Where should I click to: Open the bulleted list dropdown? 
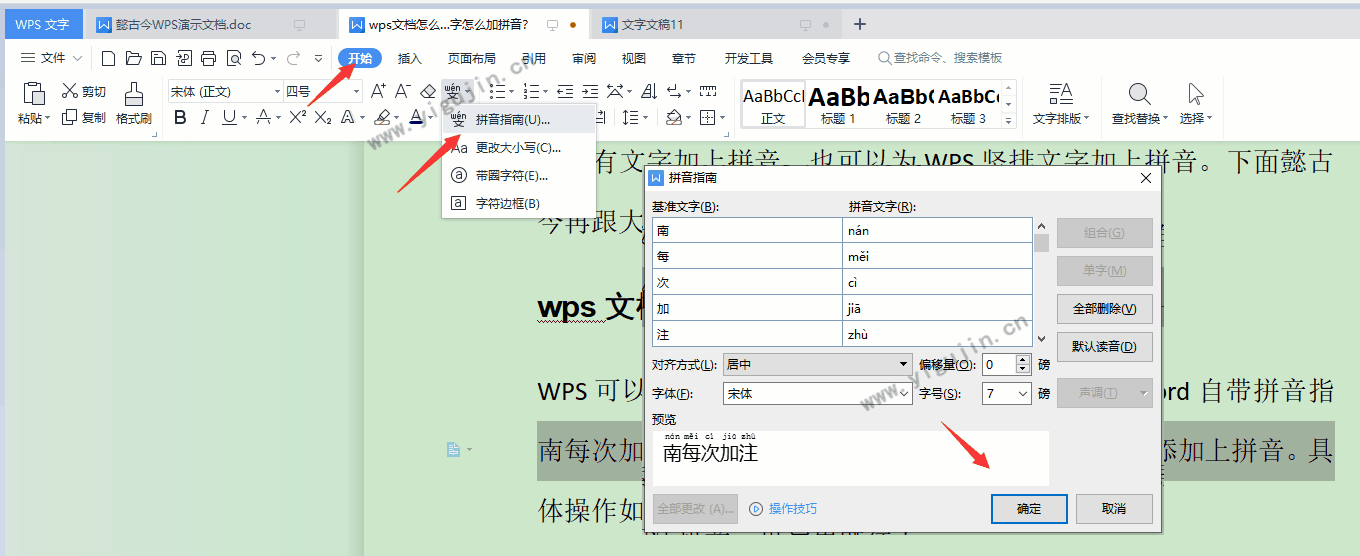[x=509, y=91]
